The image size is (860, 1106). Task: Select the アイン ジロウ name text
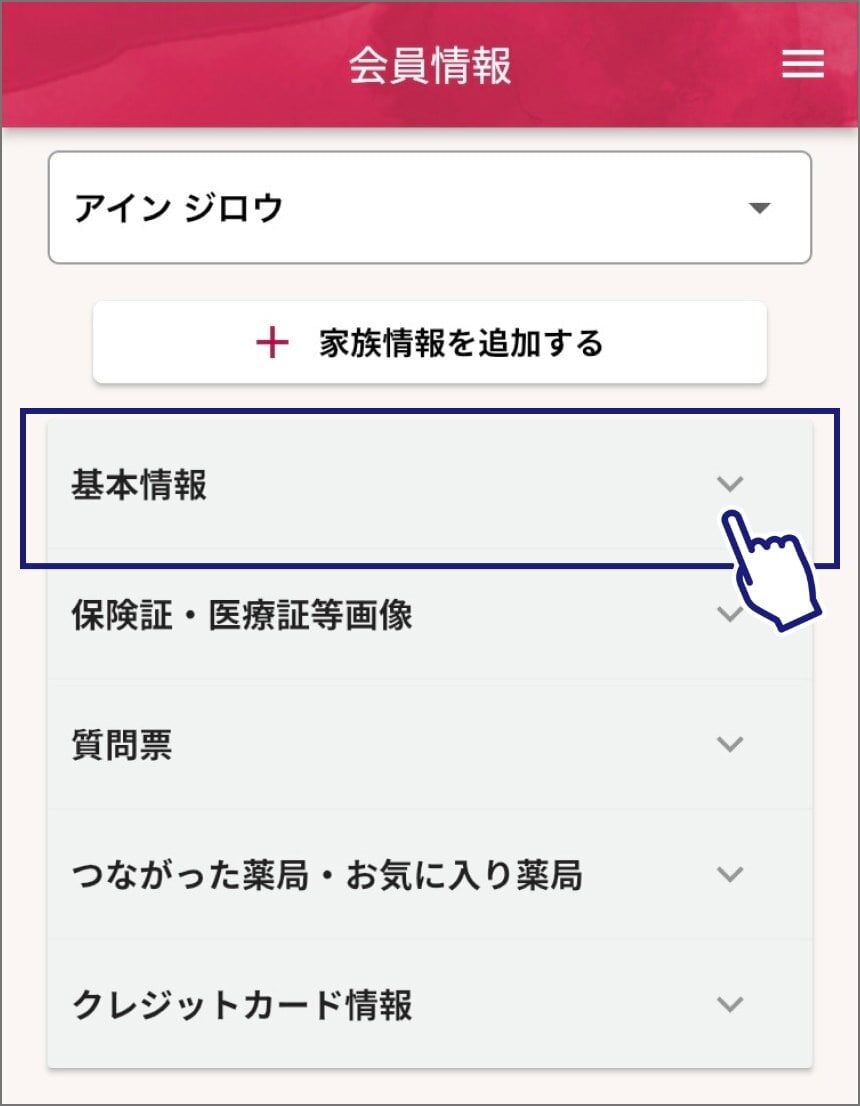pos(178,208)
